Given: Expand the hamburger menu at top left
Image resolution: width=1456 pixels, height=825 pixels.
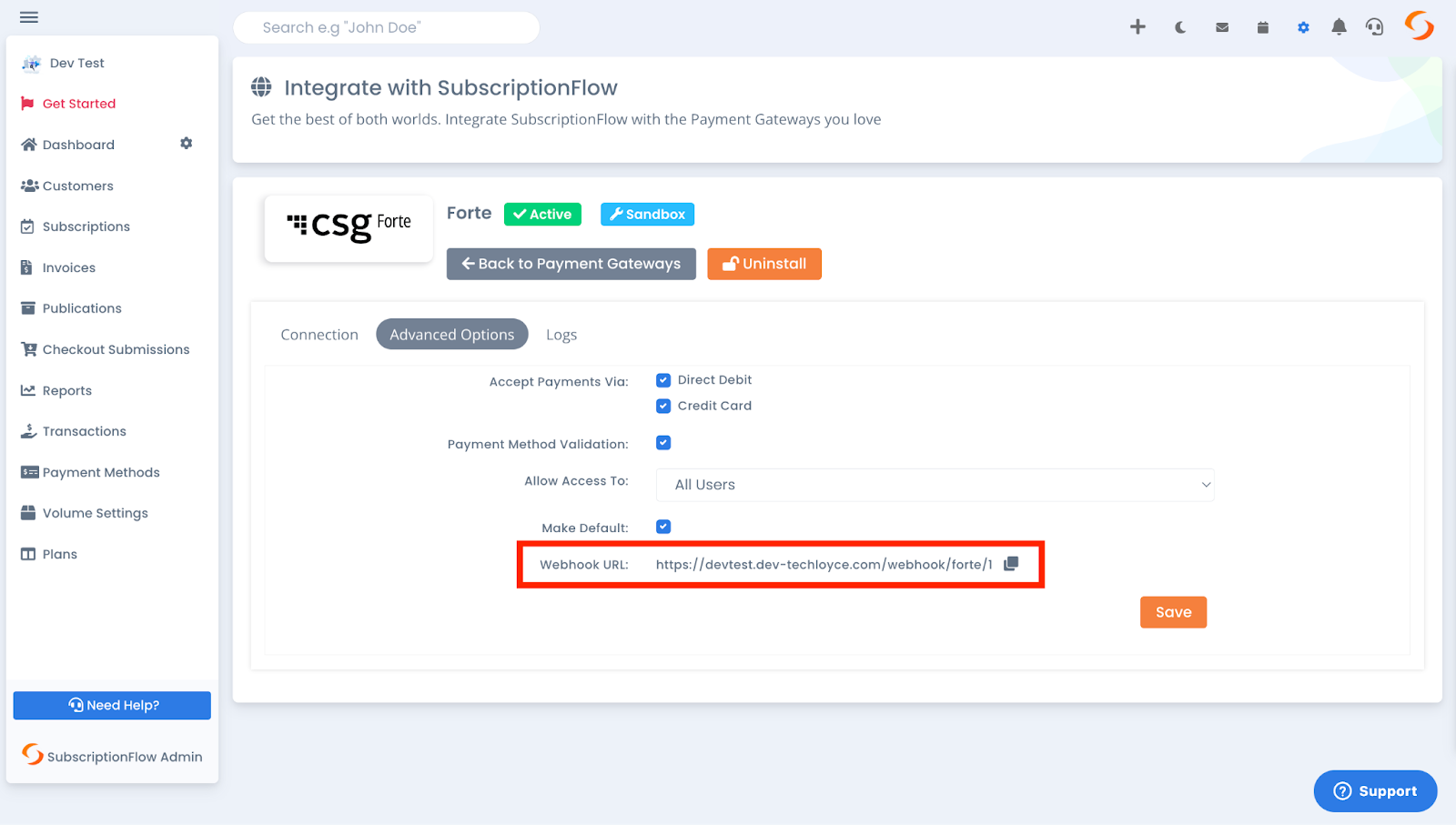Looking at the screenshot, I should pos(28,16).
